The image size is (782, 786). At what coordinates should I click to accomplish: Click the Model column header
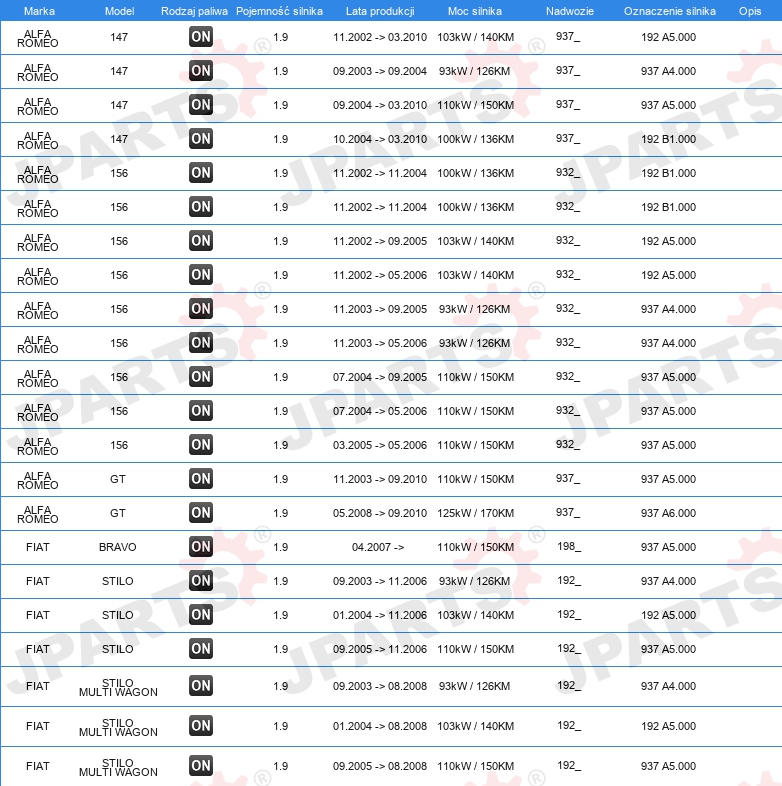(x=119, y=11)
